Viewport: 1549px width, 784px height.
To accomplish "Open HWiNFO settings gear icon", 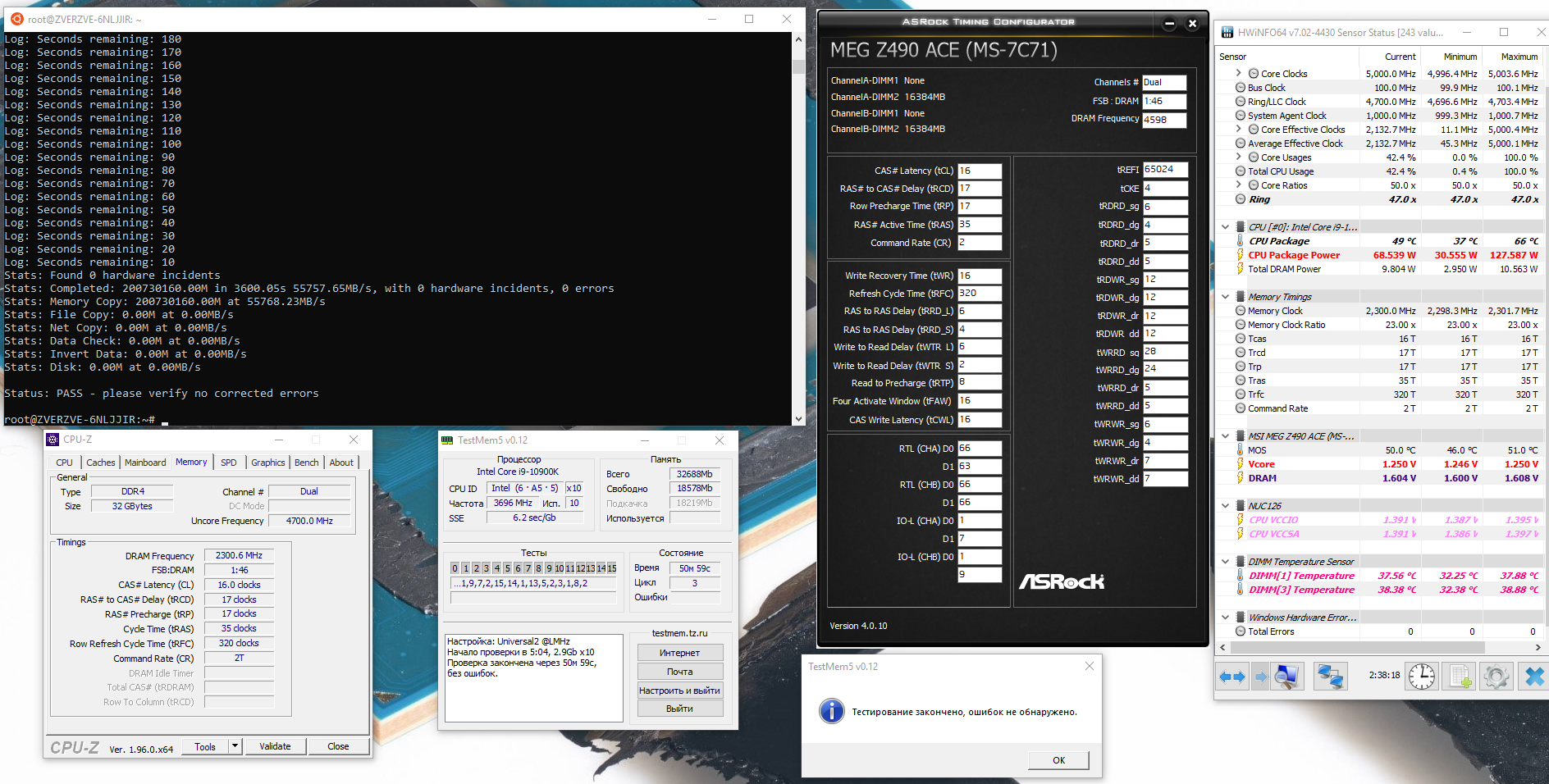I will [1496, 677].
